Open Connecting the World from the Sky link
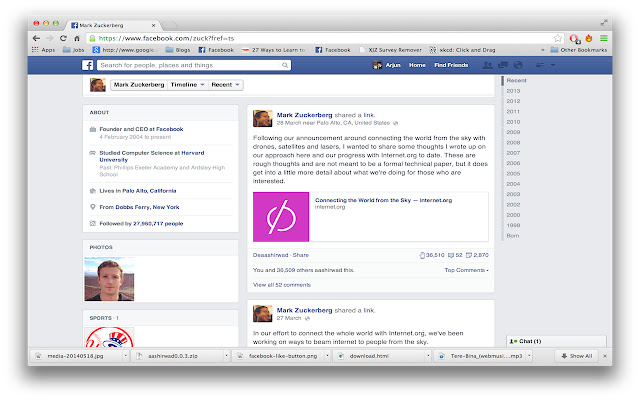 [x=383, y=200]
